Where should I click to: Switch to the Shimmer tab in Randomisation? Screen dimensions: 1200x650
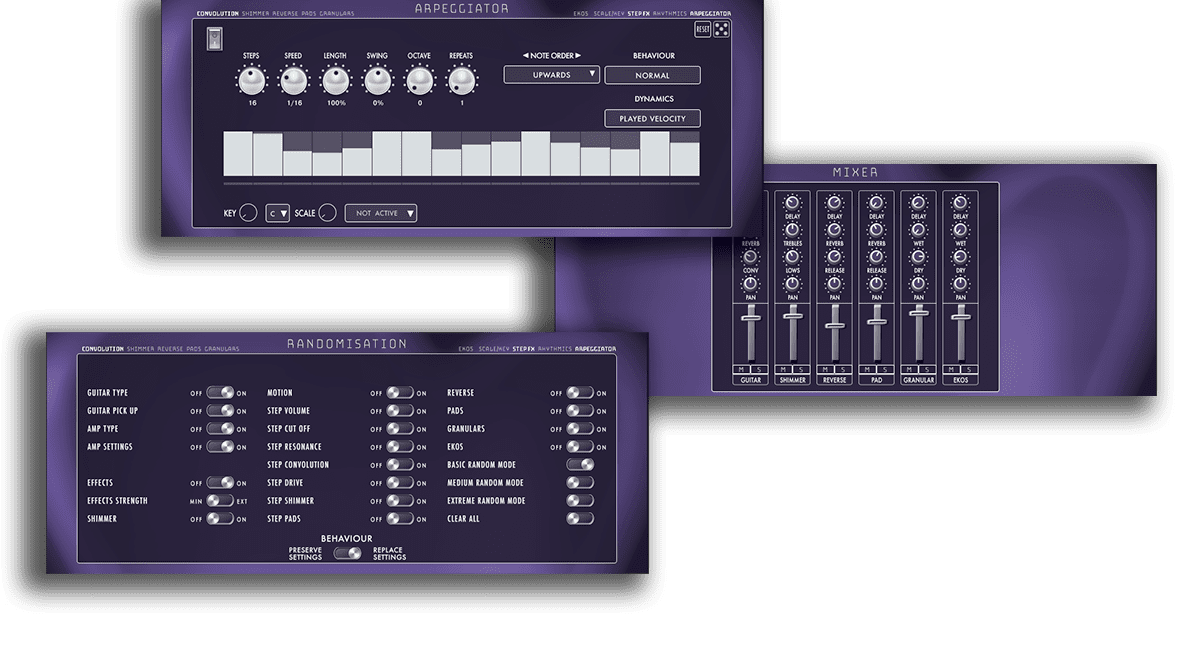pyautogui.click(x=141, y=349)
